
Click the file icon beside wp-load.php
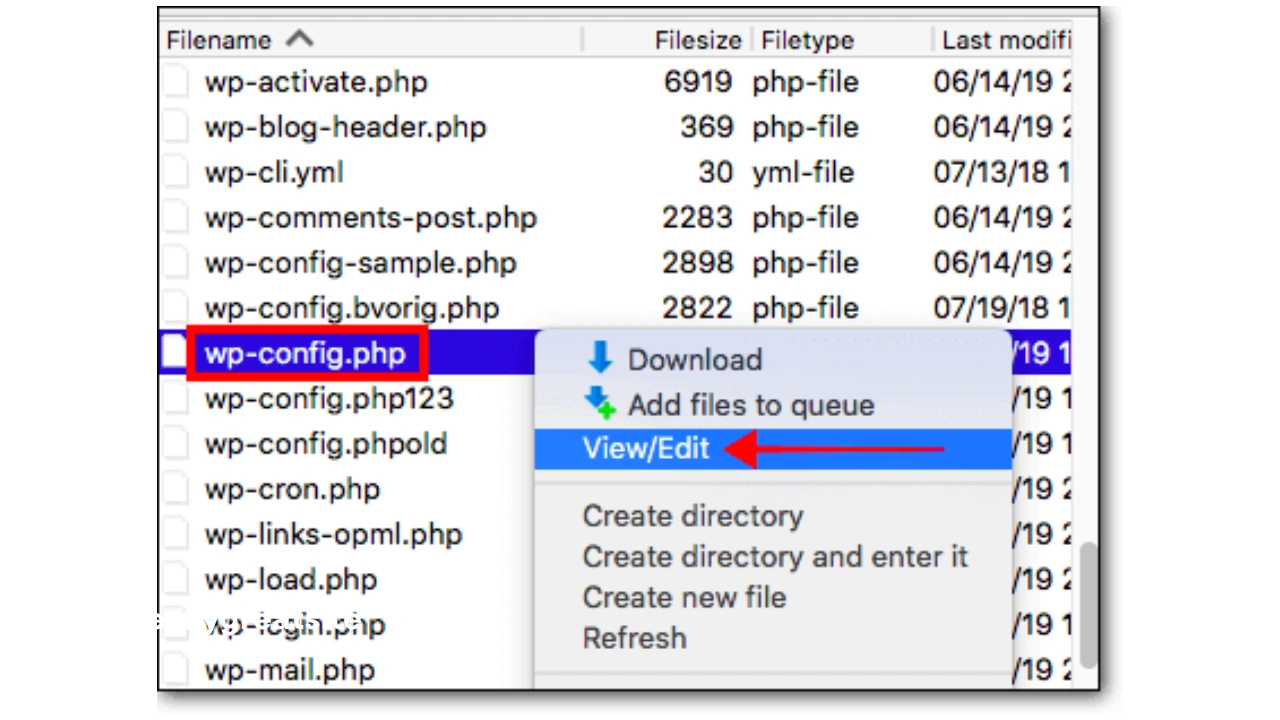click(x=175, y=579)
